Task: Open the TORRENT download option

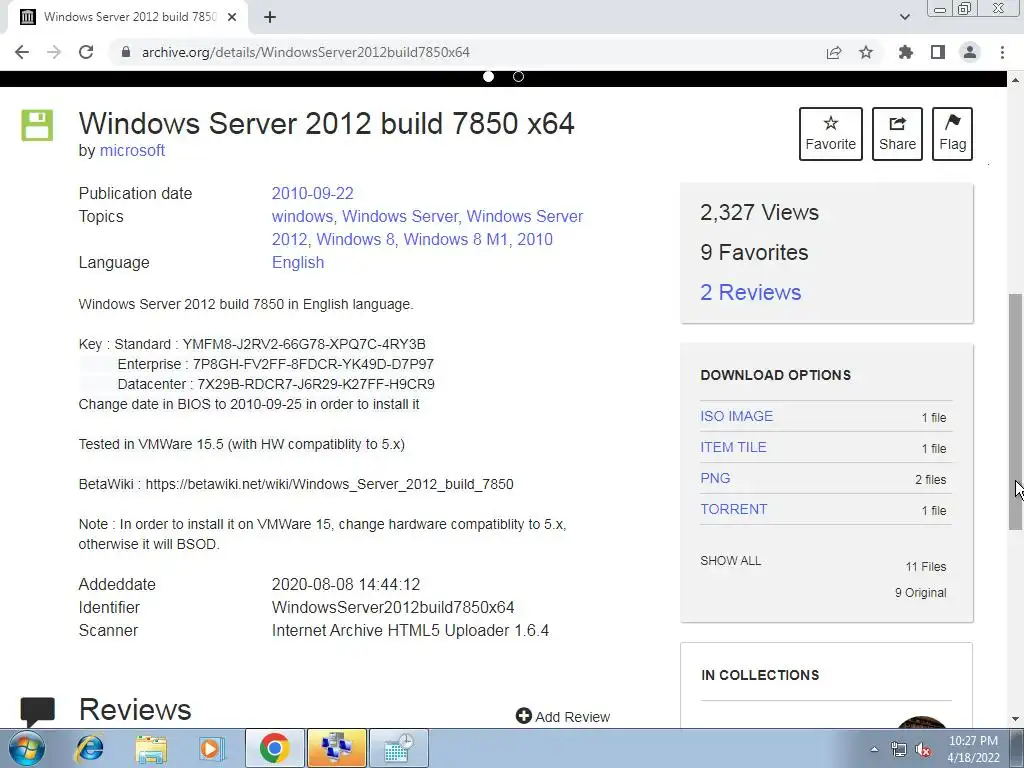Action: click(x=733, y=509)
